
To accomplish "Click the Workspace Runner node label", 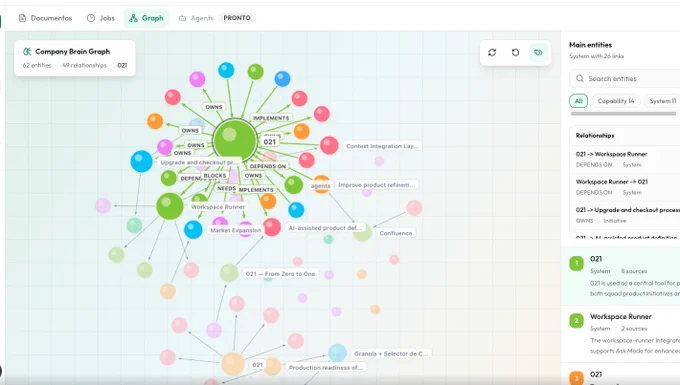I will (x=218, y=207).
